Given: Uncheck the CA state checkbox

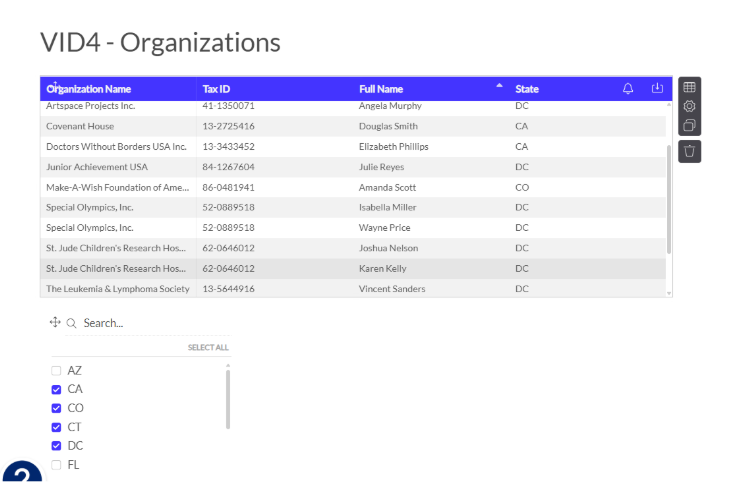Looking at the screenshot, I should [56, 389].
